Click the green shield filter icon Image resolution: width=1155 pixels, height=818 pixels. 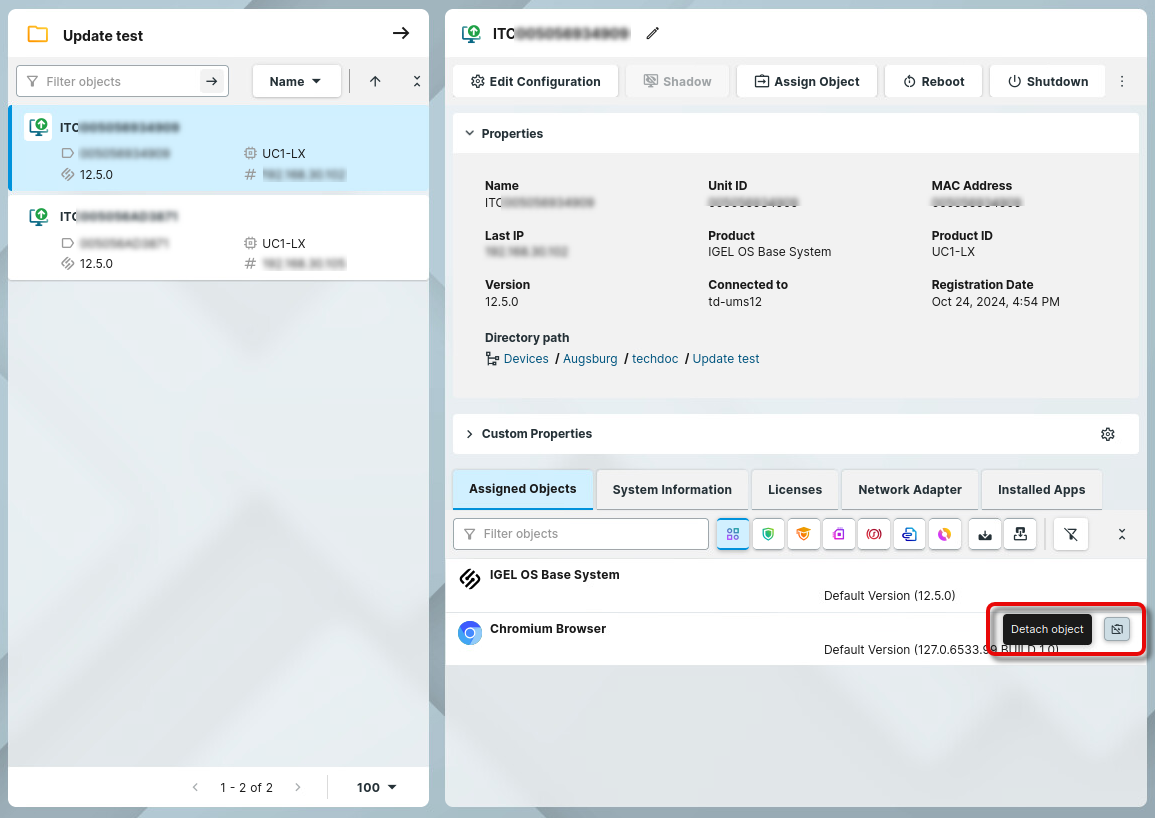[768, 534]
